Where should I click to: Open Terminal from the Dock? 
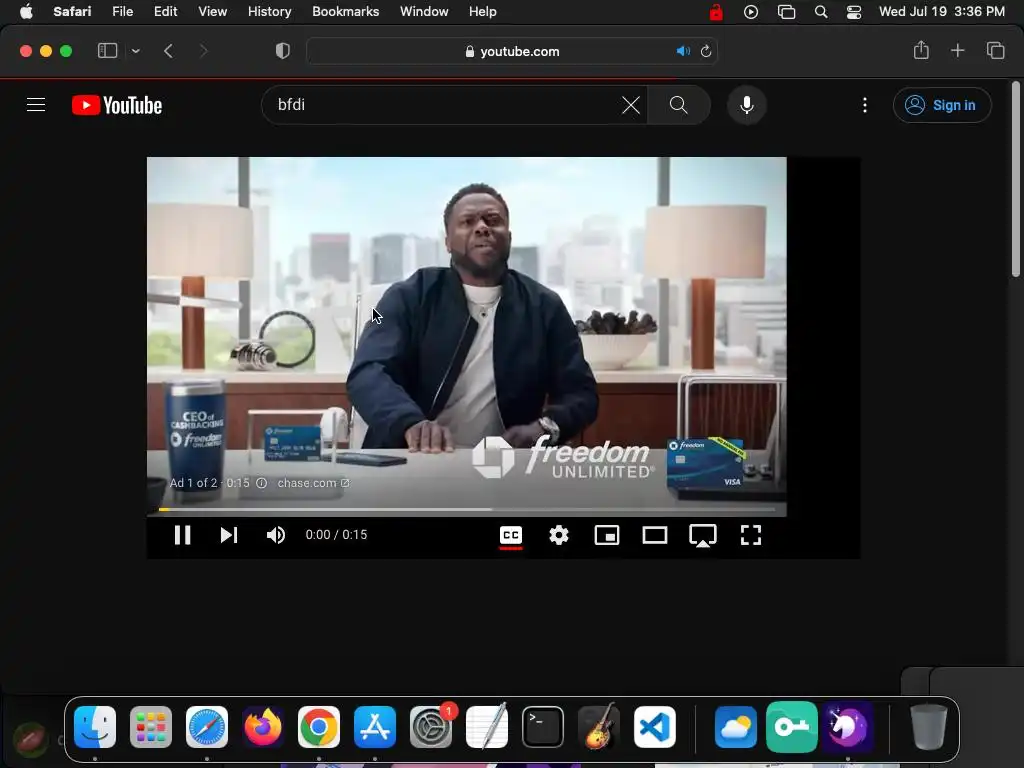[543, 727]
